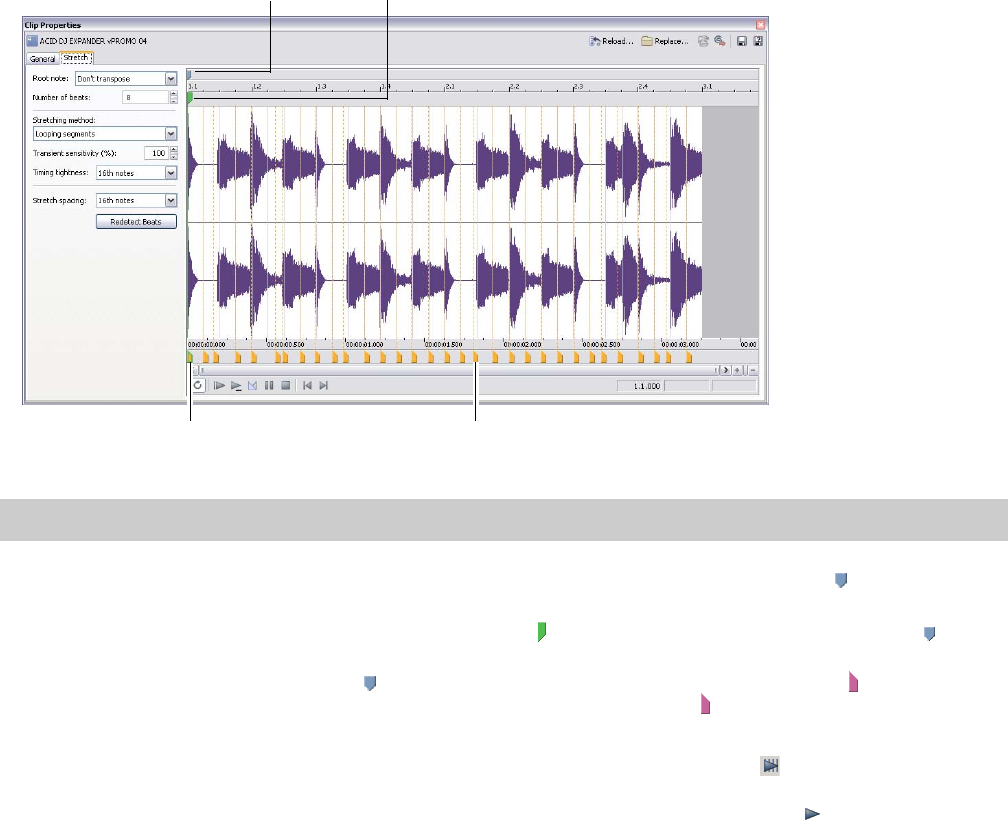Click the Transient sensitivity value field
The width and height of the screenshot is (1008, 824).
click(x=156, y=153)
